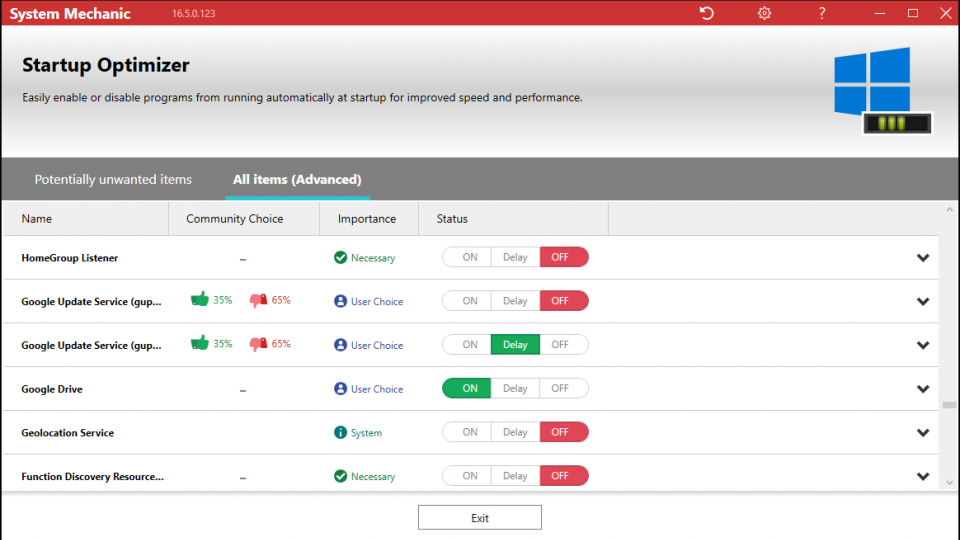960x540 pixels.
Task: Click the Windows logo startup graphic
Action: click(x=882, y=91)
